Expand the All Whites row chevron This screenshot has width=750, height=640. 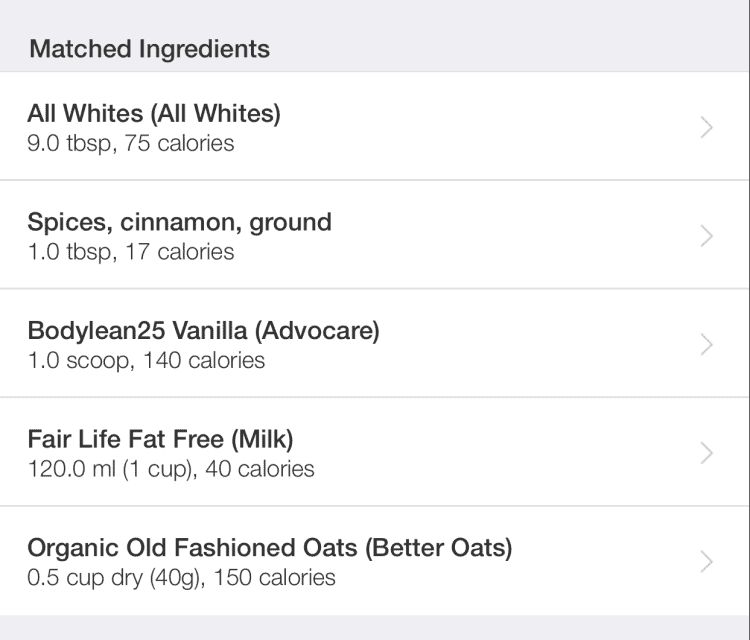(x=707, y=127)
